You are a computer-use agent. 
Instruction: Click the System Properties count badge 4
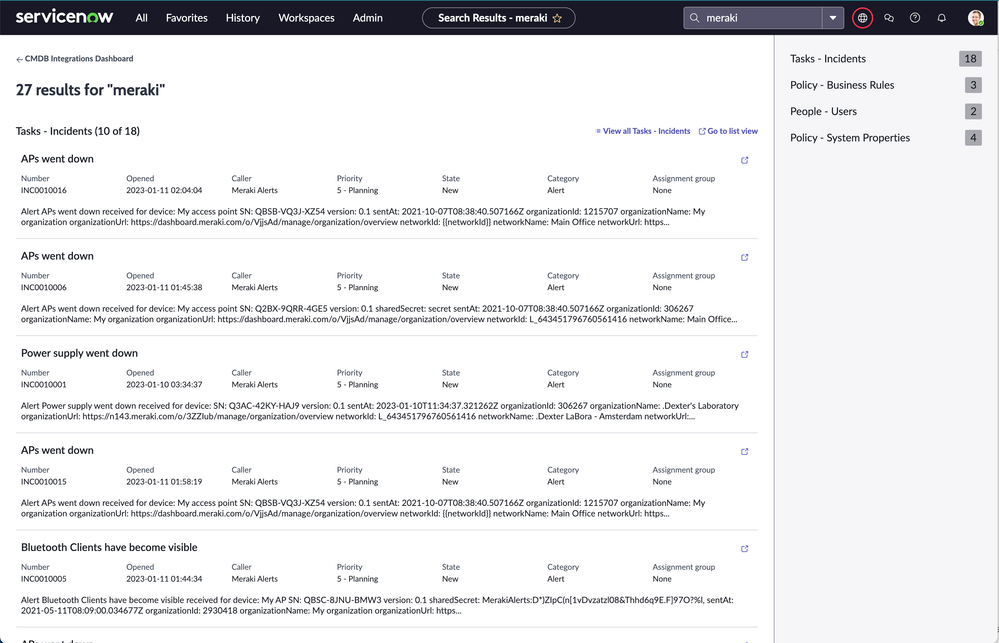[x=973, y=138]
